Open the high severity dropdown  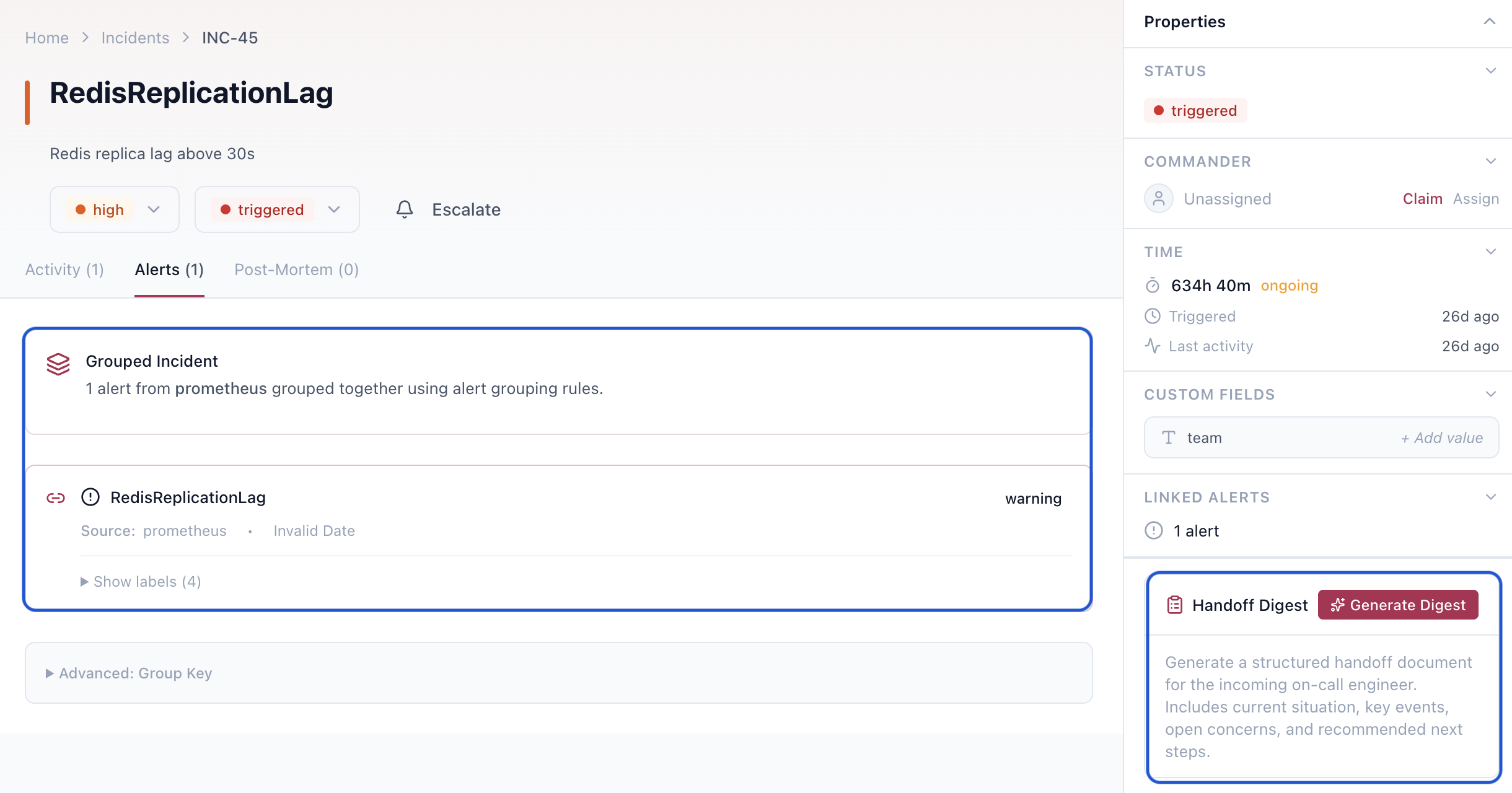[115, 209]
